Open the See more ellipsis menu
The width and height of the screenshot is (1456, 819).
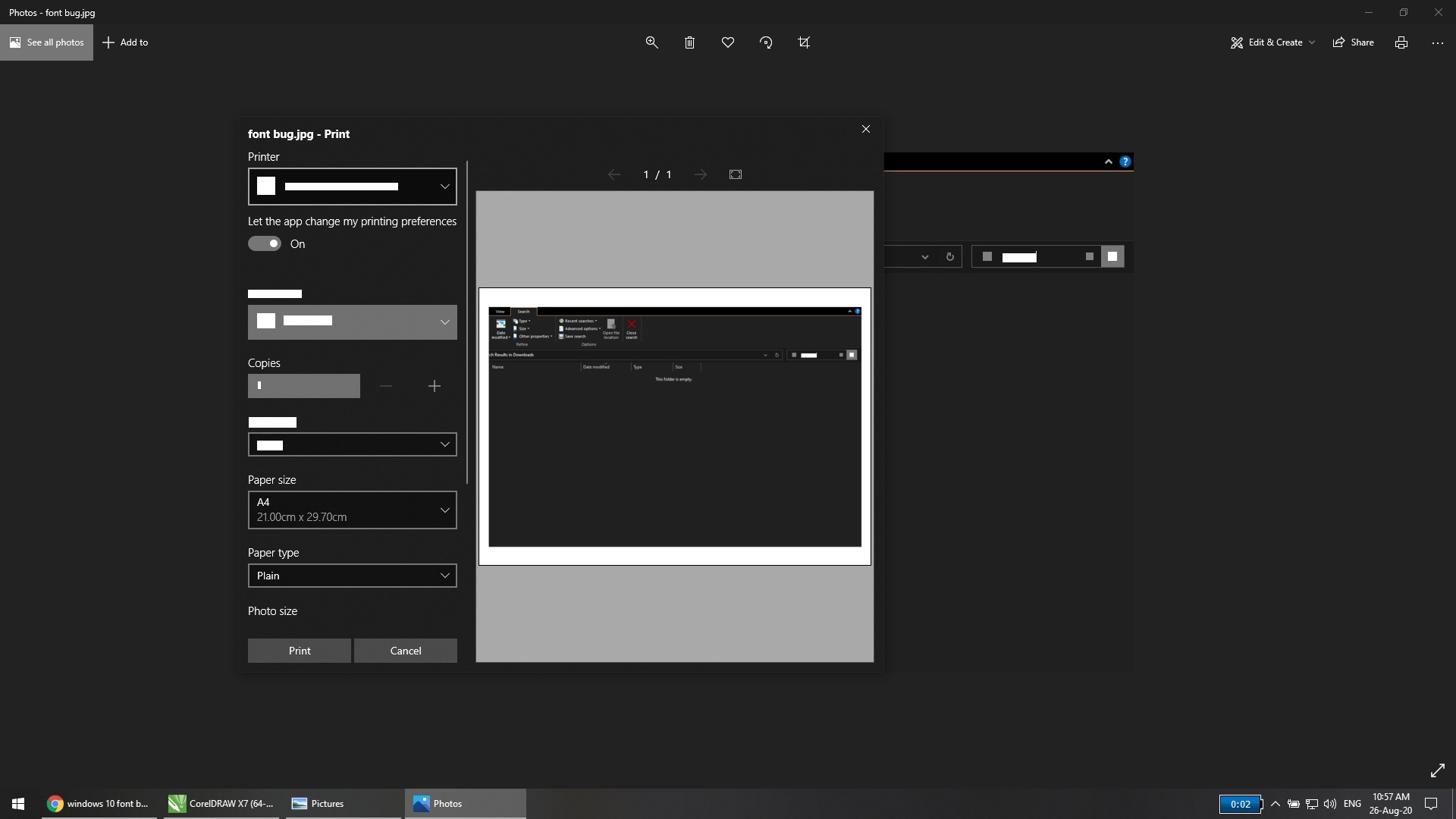click(1438, 42)
